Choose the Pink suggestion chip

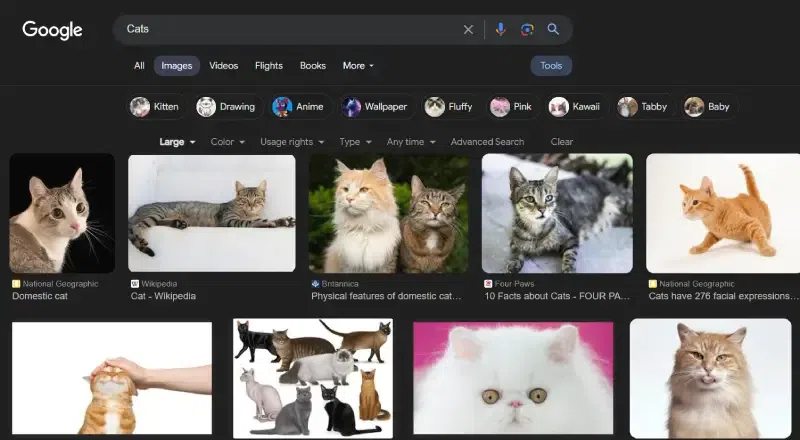click(x=513, y=107)
